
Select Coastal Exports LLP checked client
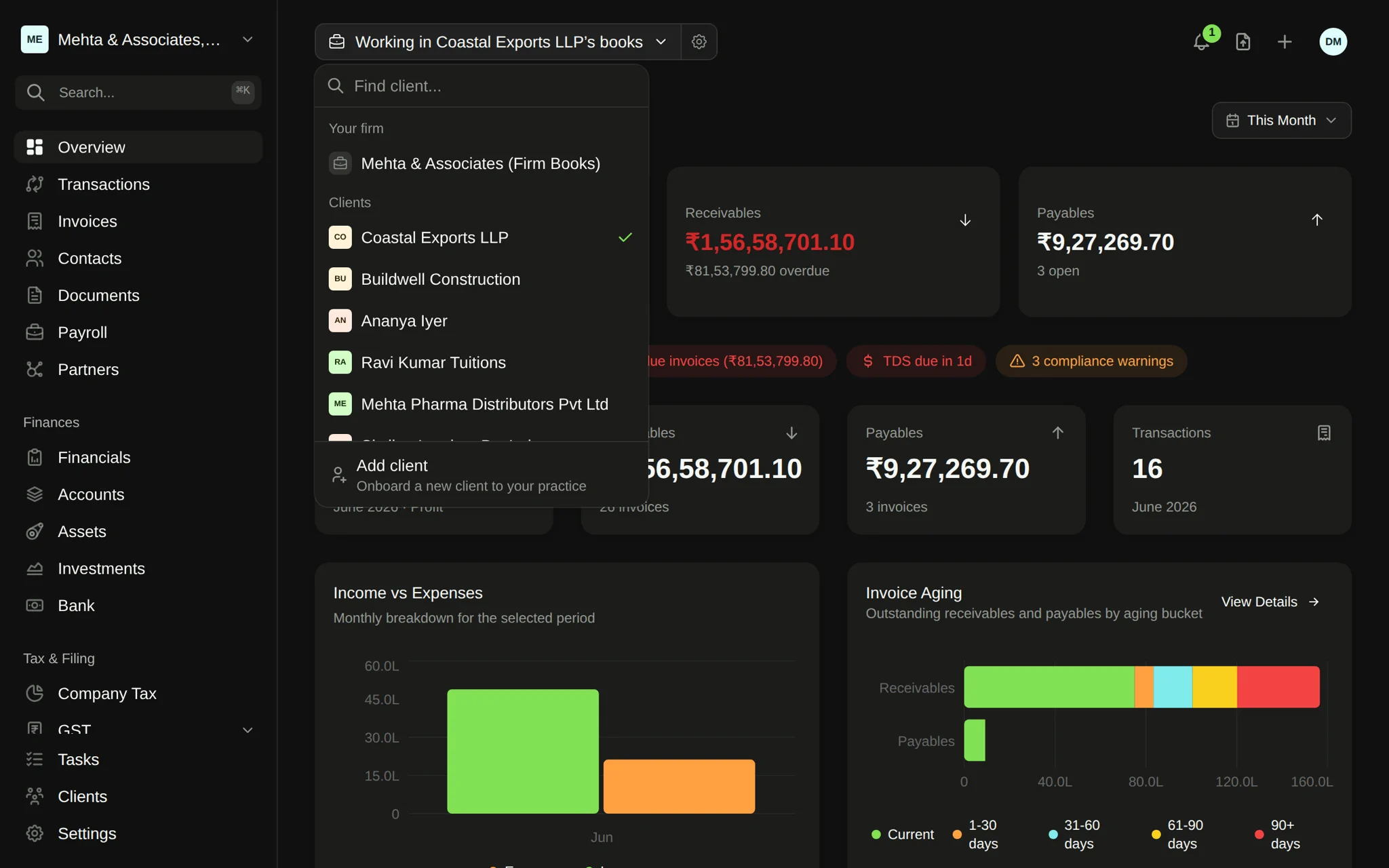click(482, 237)
